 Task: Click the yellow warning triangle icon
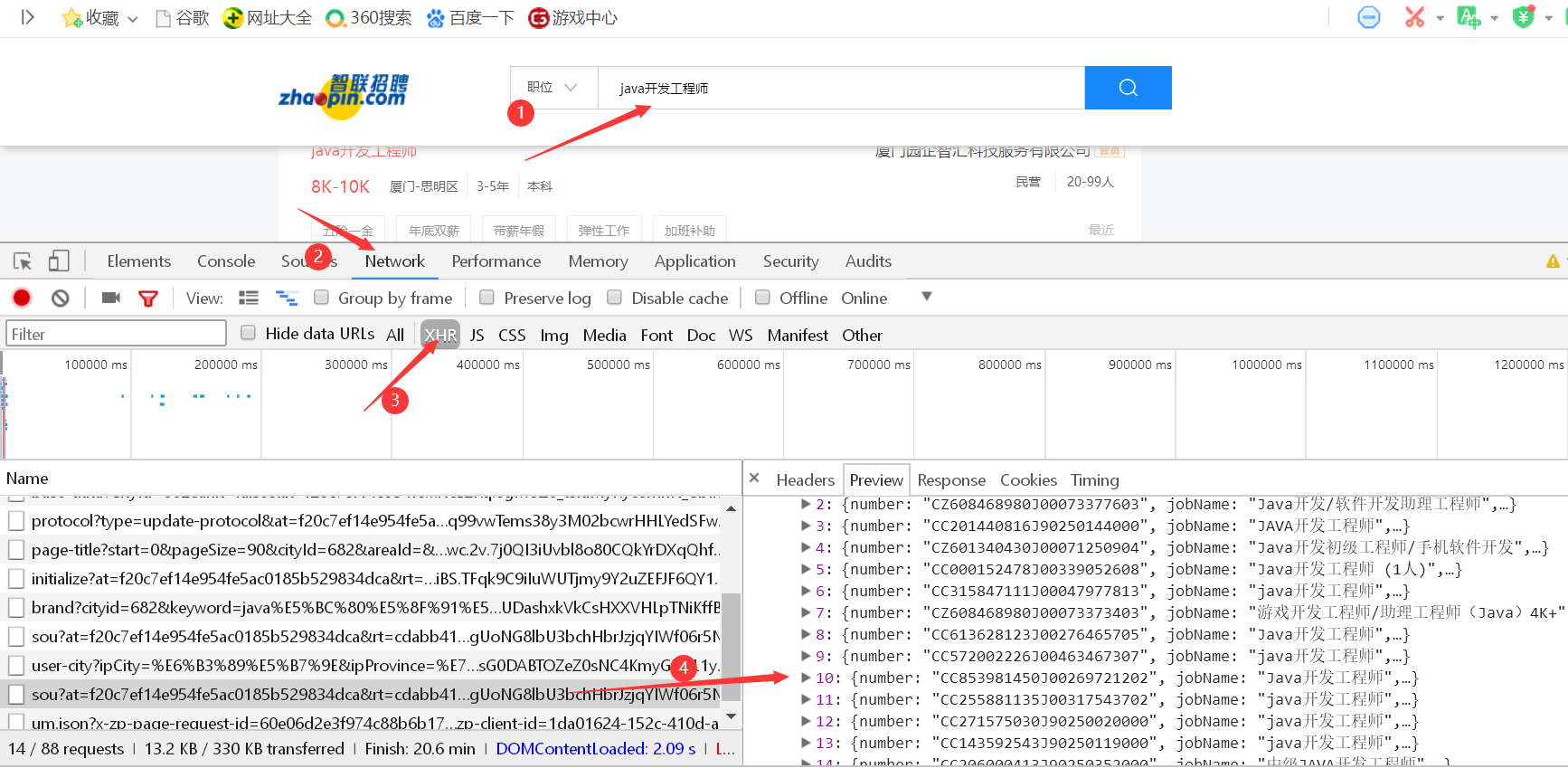point(1553,261)
